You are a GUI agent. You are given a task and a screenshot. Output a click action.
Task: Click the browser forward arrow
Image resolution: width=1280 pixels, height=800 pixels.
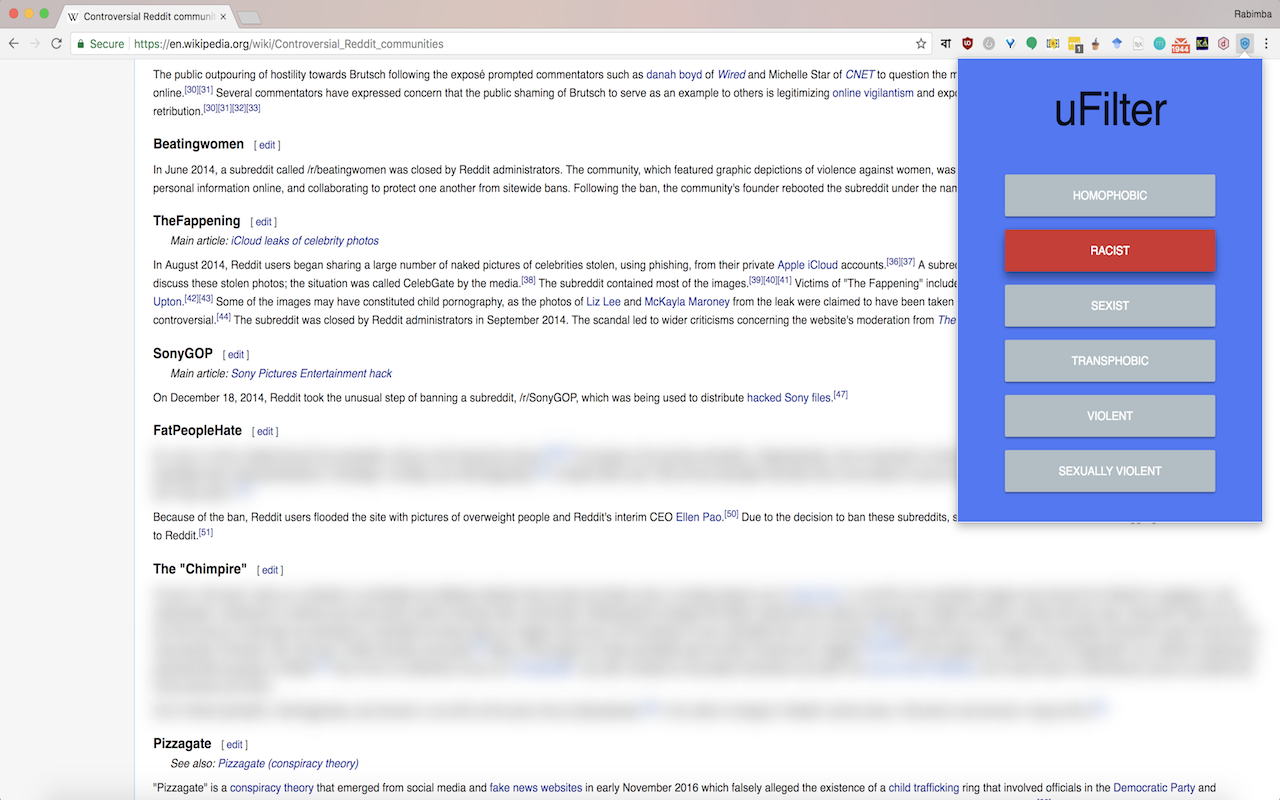35,44
